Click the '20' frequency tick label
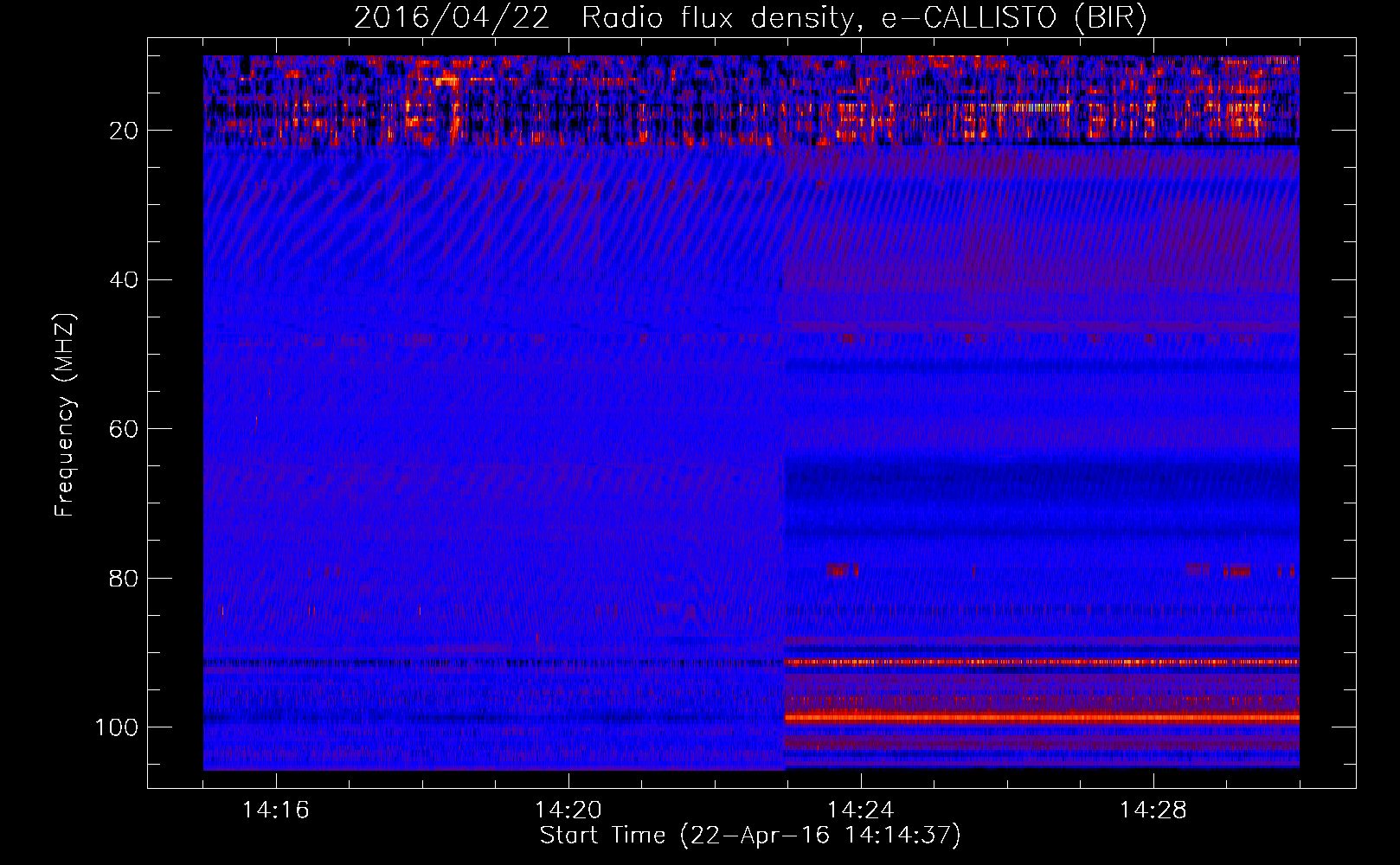1400x865 pixels. (x=124, y=131)
